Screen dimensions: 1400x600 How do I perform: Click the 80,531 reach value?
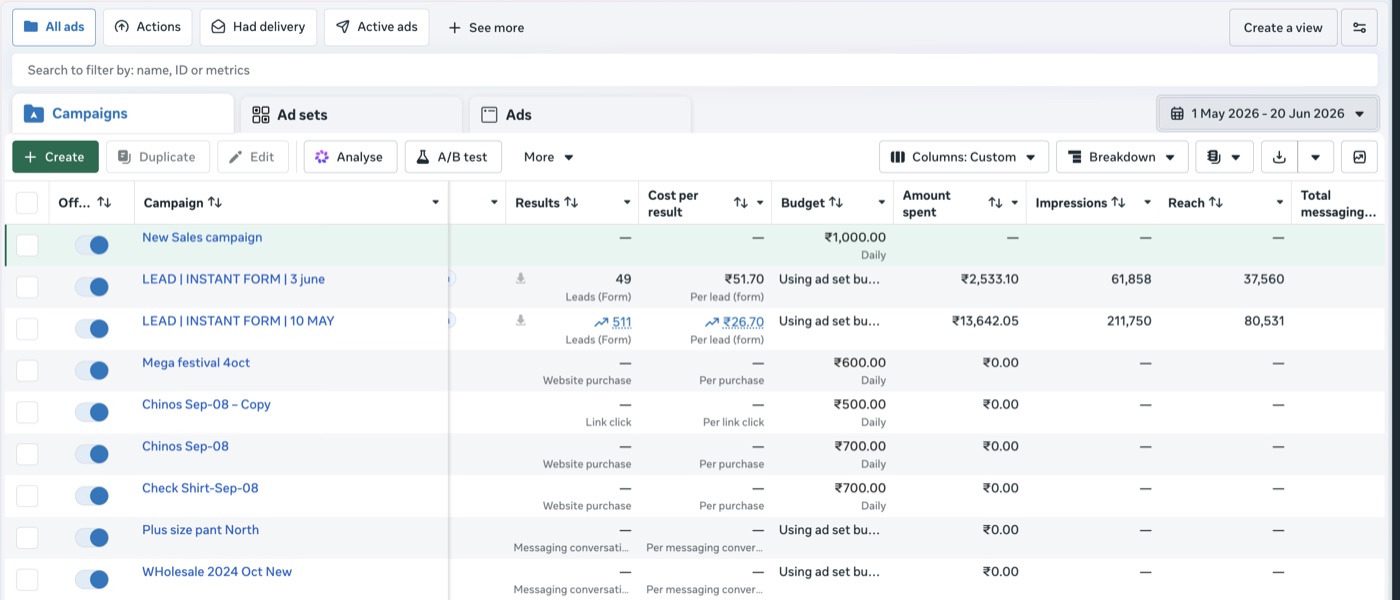(x=1264, y=321)
